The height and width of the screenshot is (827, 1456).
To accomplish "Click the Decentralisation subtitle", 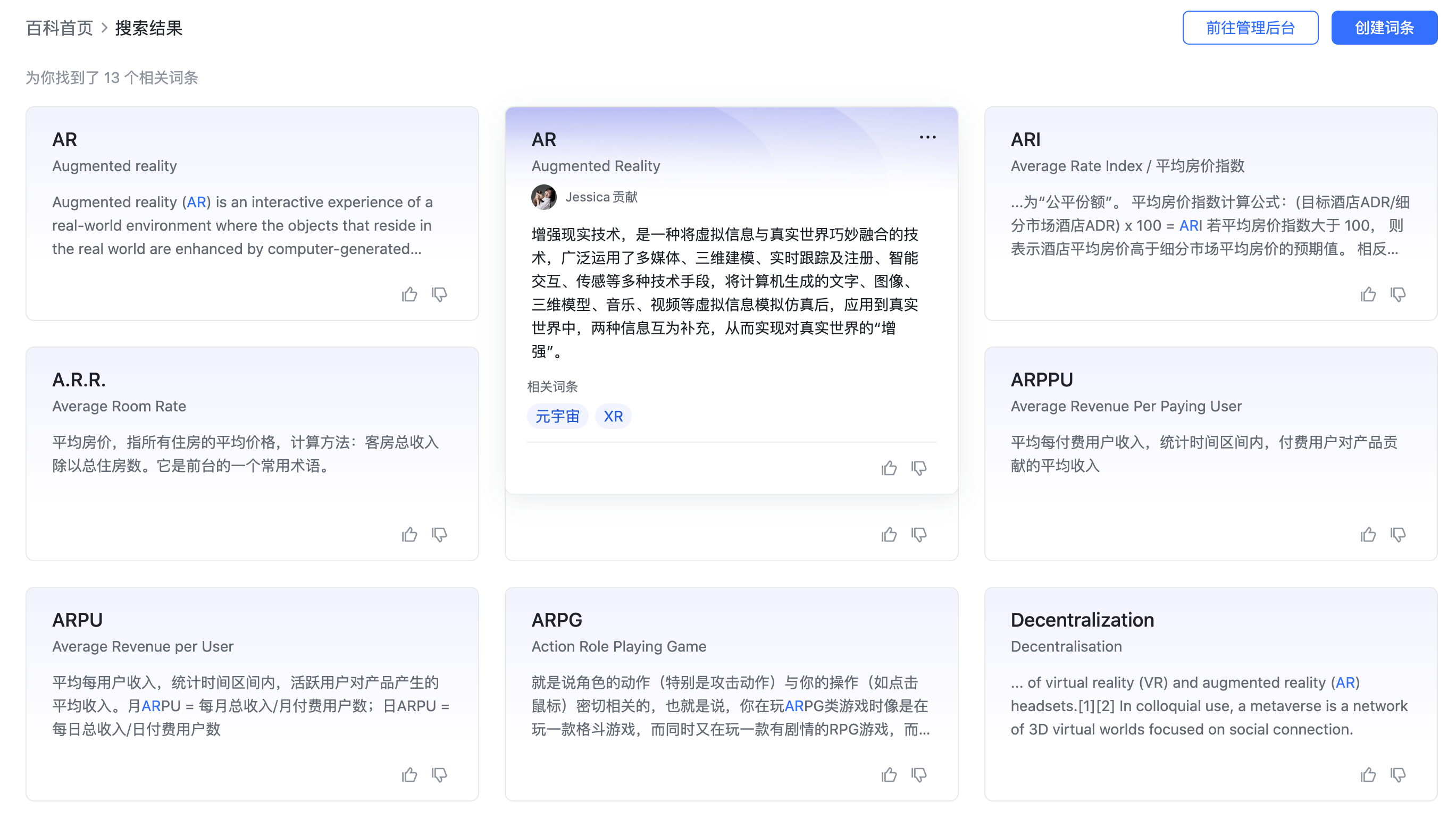I will click(x=1066, y=646).
